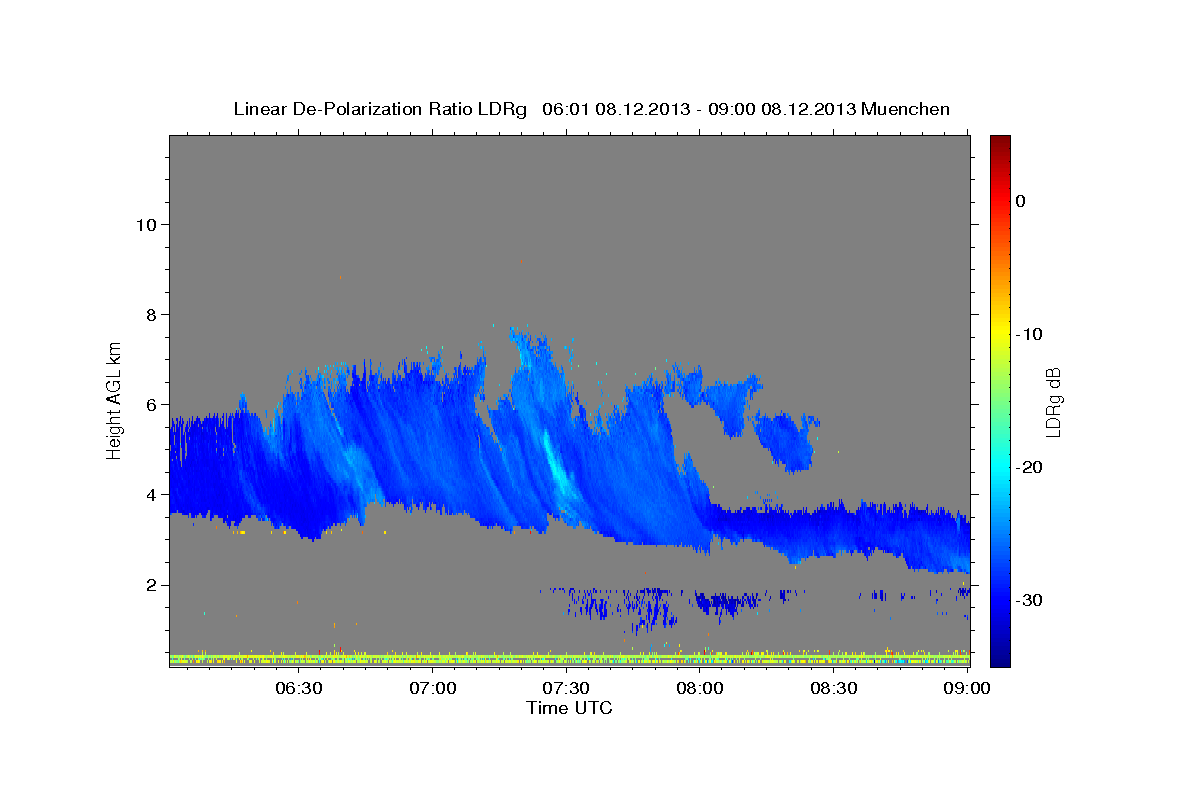Click the "08:30" time tick label
Image resolution: width=1200 pixels, height=800 pixels.
click(834, 688)
